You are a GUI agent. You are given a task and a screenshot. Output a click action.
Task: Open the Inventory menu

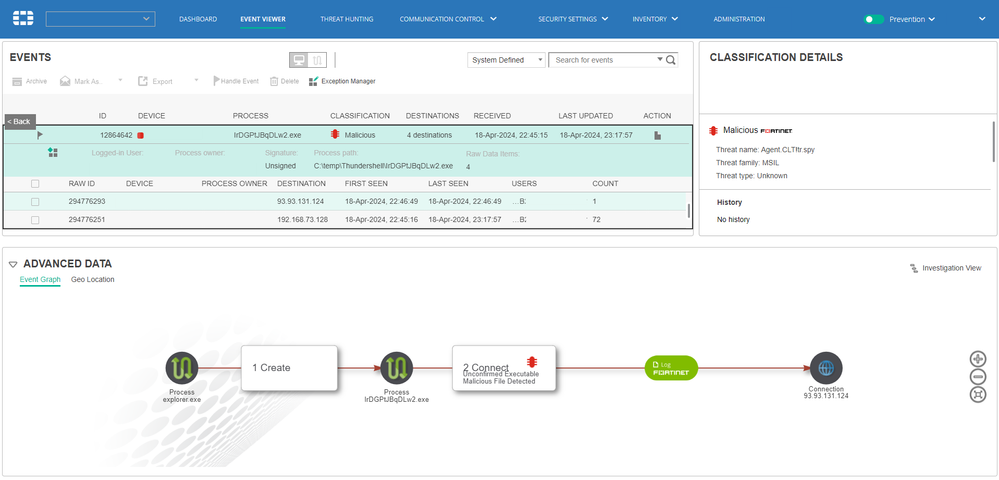click(x=655, y=19)
